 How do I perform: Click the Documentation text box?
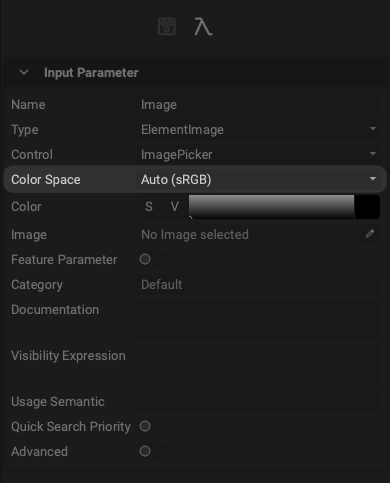tap(258, 320)
